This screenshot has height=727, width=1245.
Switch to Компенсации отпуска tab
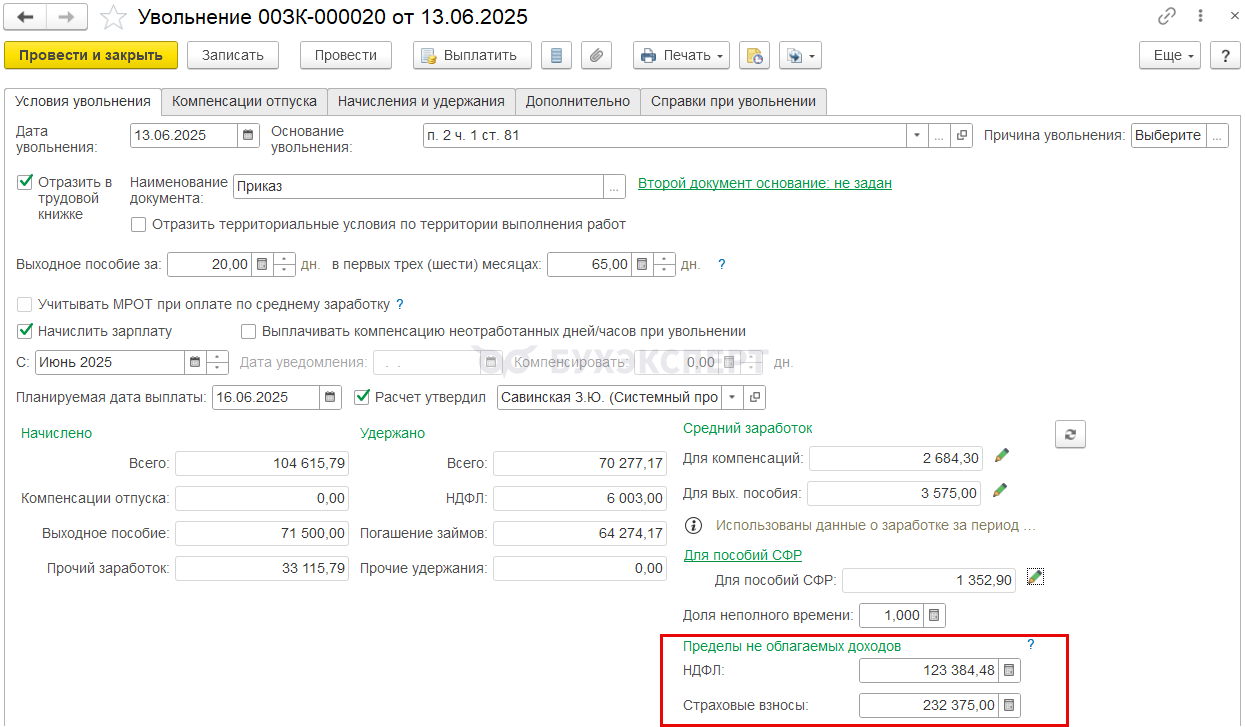click(244, 101)
